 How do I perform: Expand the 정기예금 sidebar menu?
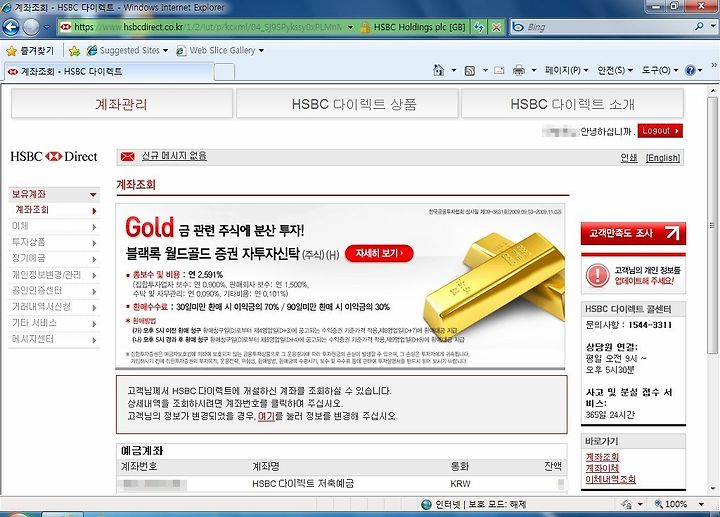(x=54, y=258)
